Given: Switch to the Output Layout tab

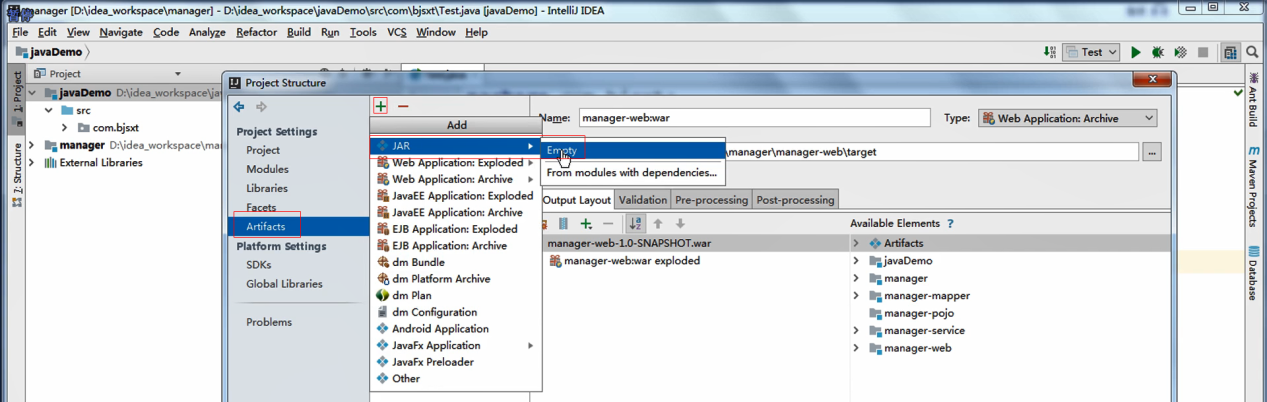Looking at the screenshot, I should 576,200.
